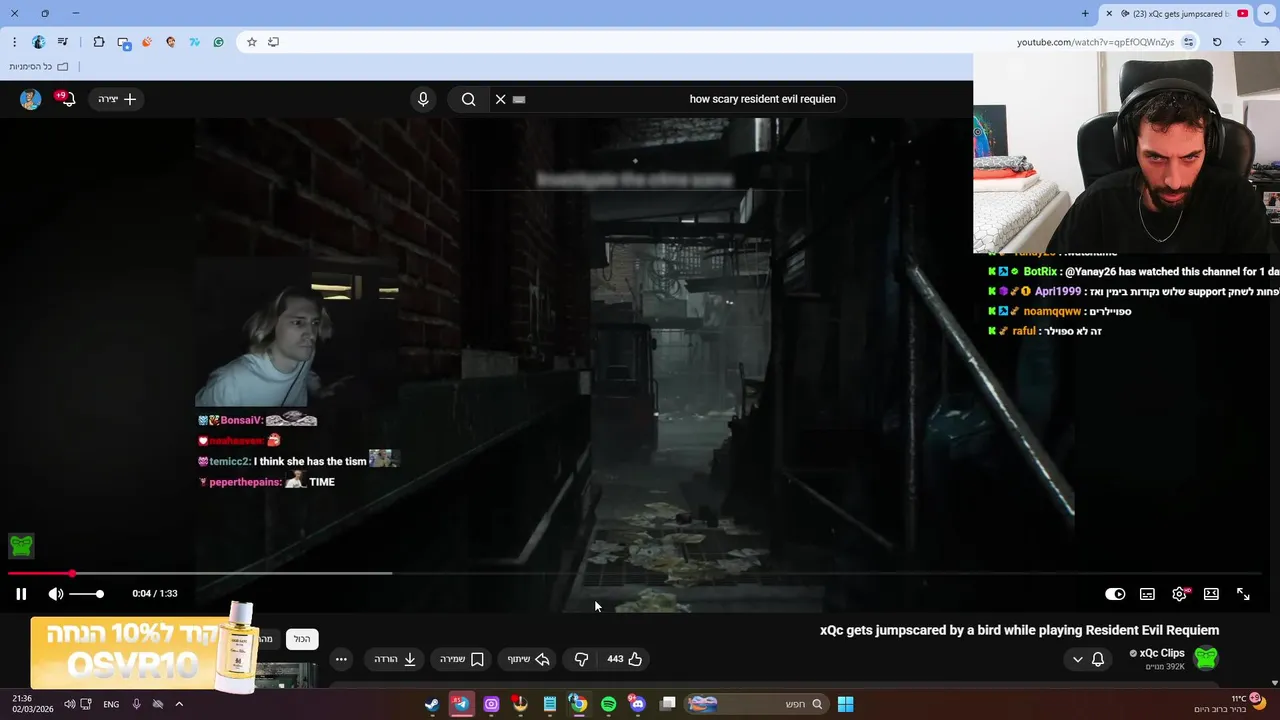1280x720 pixels.
Task: Go back in browser history
Action: (x=1265, y=42)
